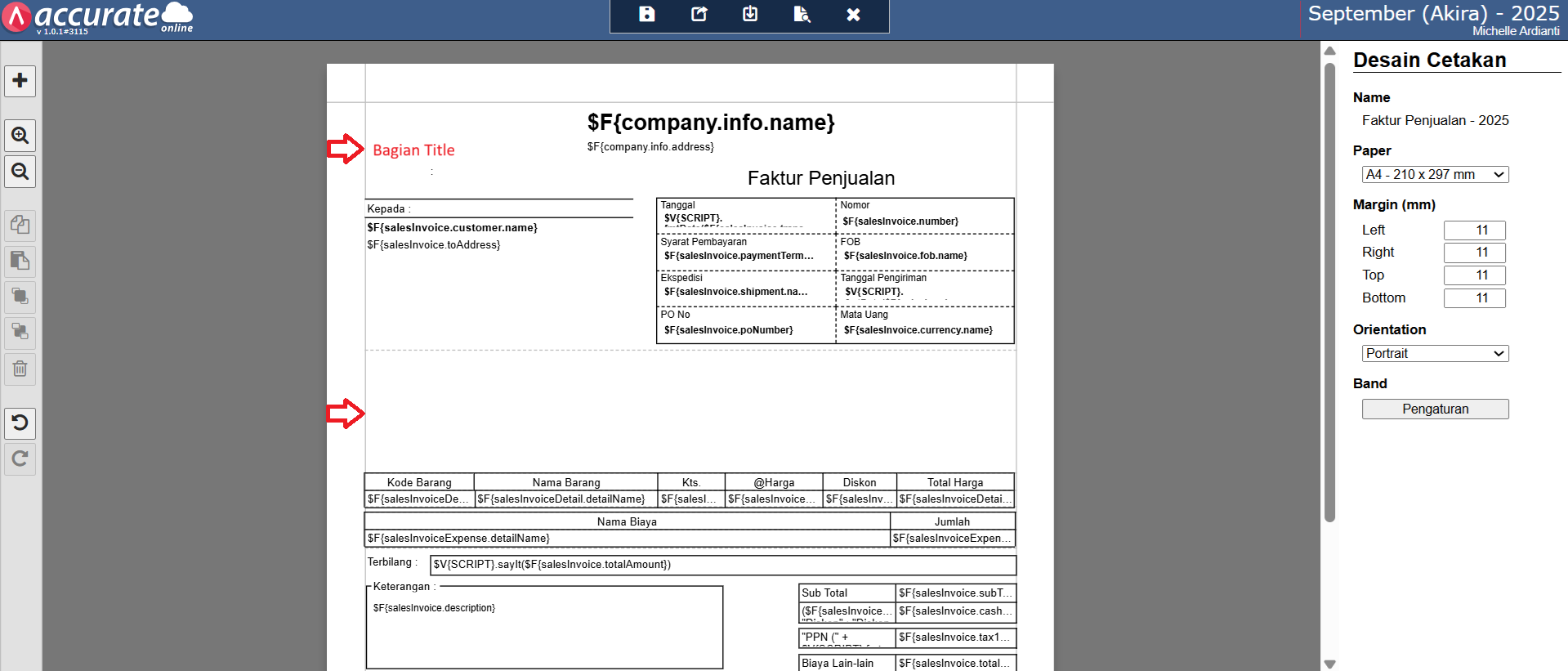The image size is (1568, 671).
Task: Click the Undo arrow button
Action: tap(20, 423)
